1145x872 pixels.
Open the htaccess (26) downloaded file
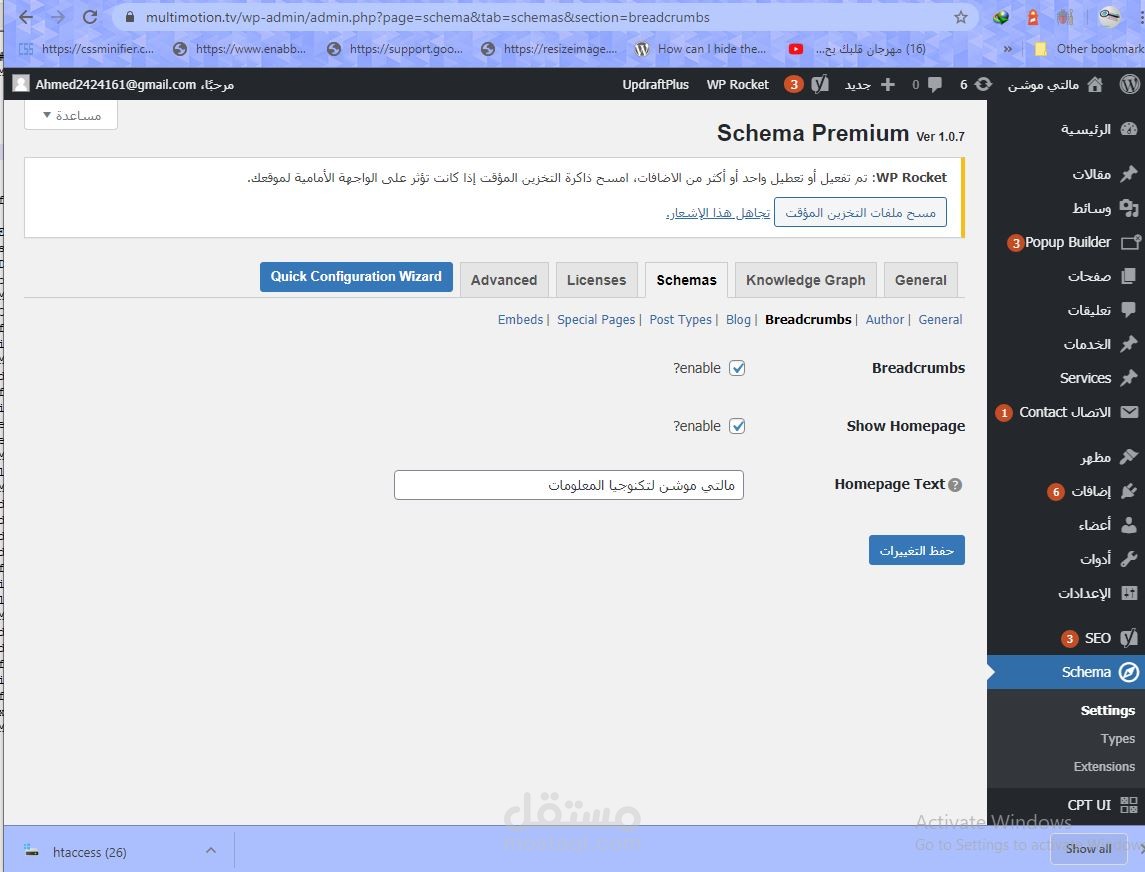coord(89,852)
